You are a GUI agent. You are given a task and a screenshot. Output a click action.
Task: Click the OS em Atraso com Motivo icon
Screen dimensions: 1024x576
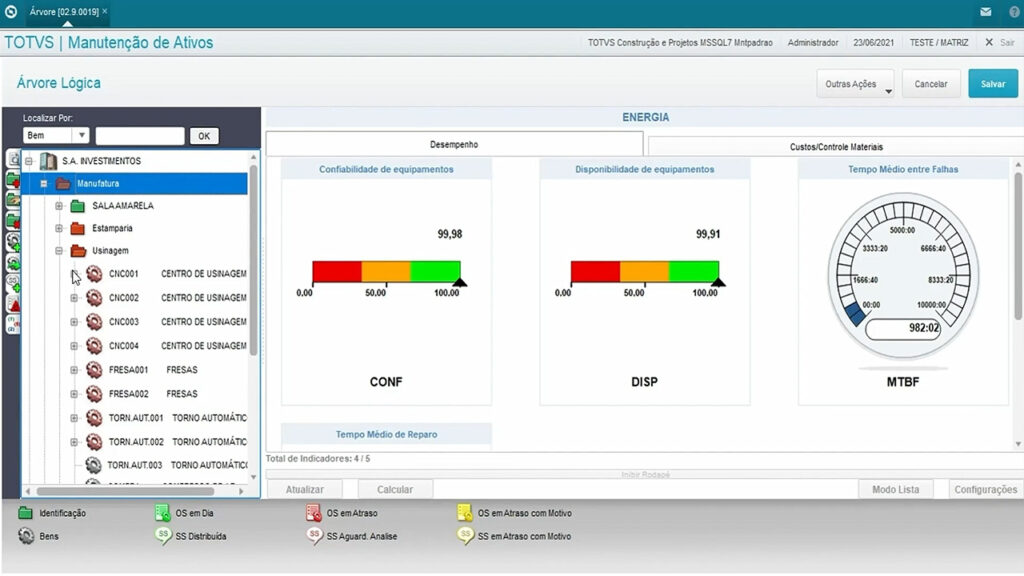tap(464, 513)
